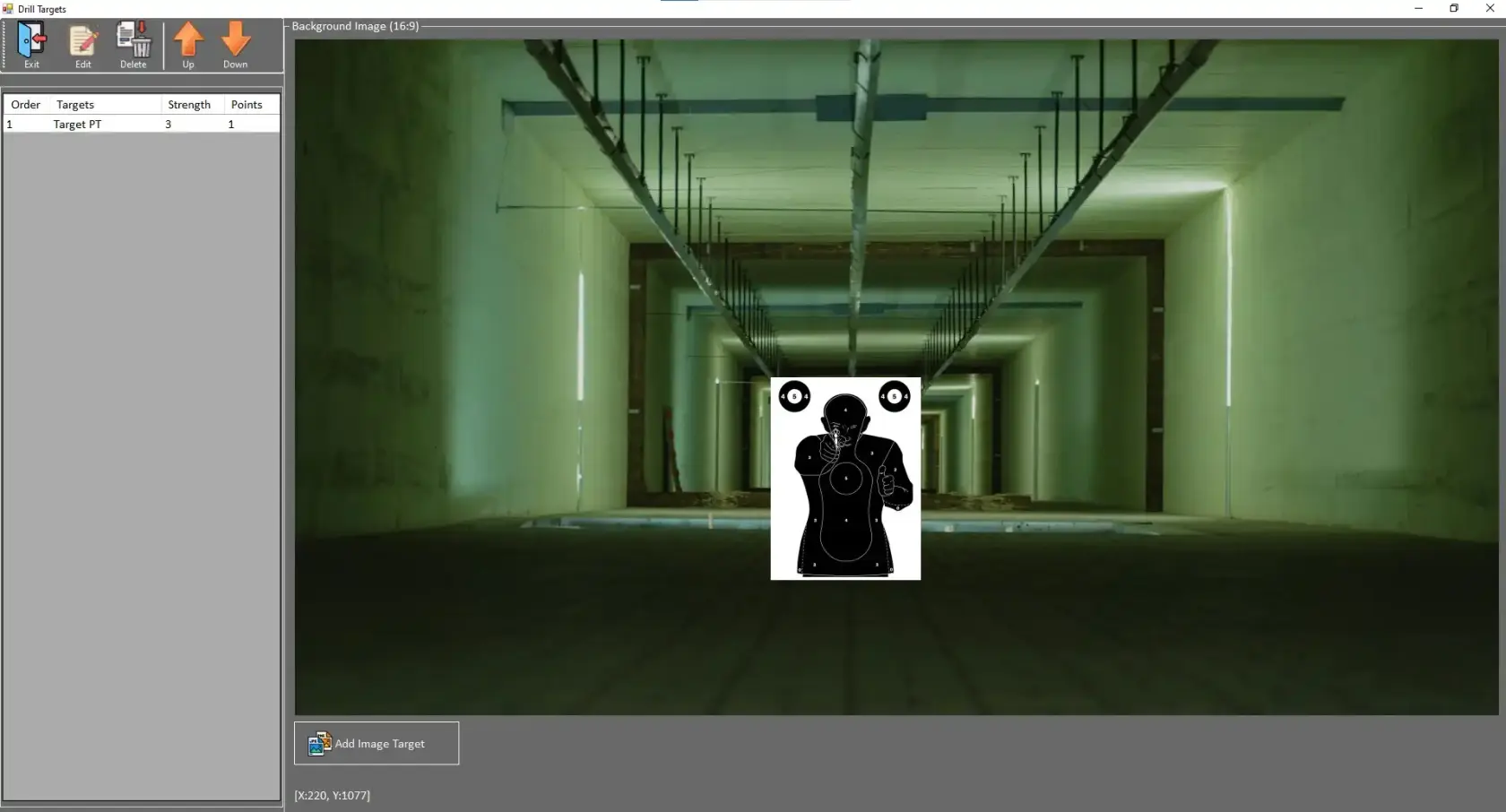Click the Points column header
The width and height of the screenshot is (1506, 812).
point(245,104)
